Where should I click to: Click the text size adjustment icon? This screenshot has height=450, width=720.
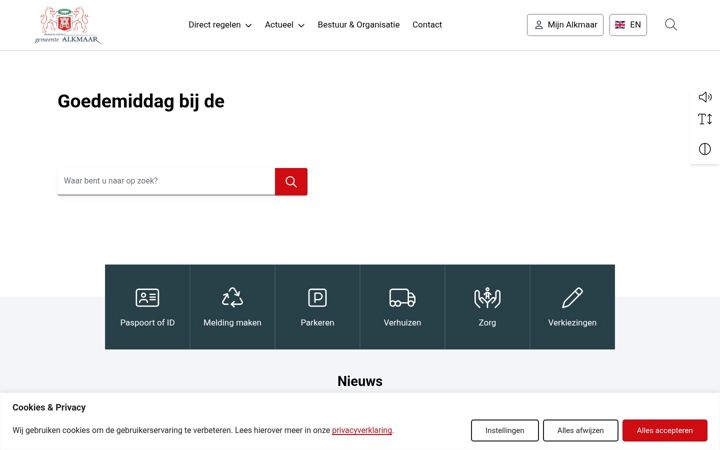(705, 119)
